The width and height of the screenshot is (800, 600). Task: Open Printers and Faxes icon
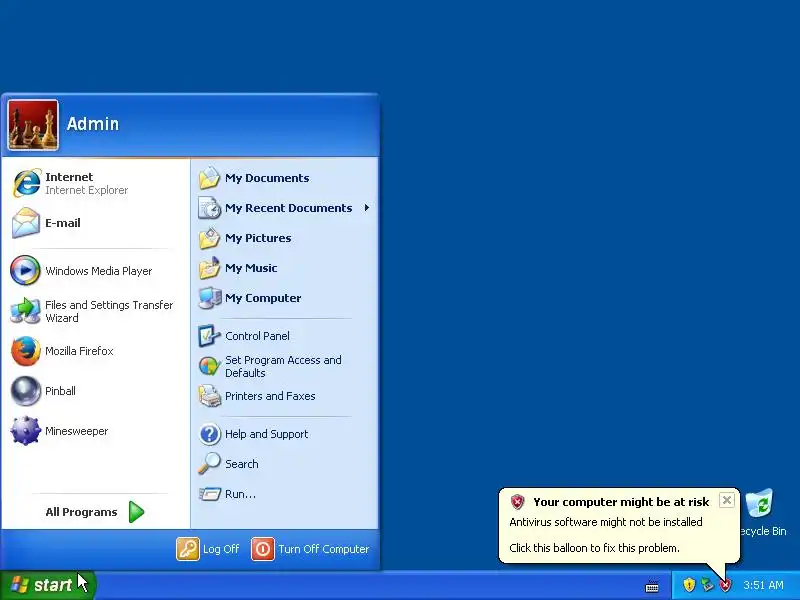click(x=210, y=396)
